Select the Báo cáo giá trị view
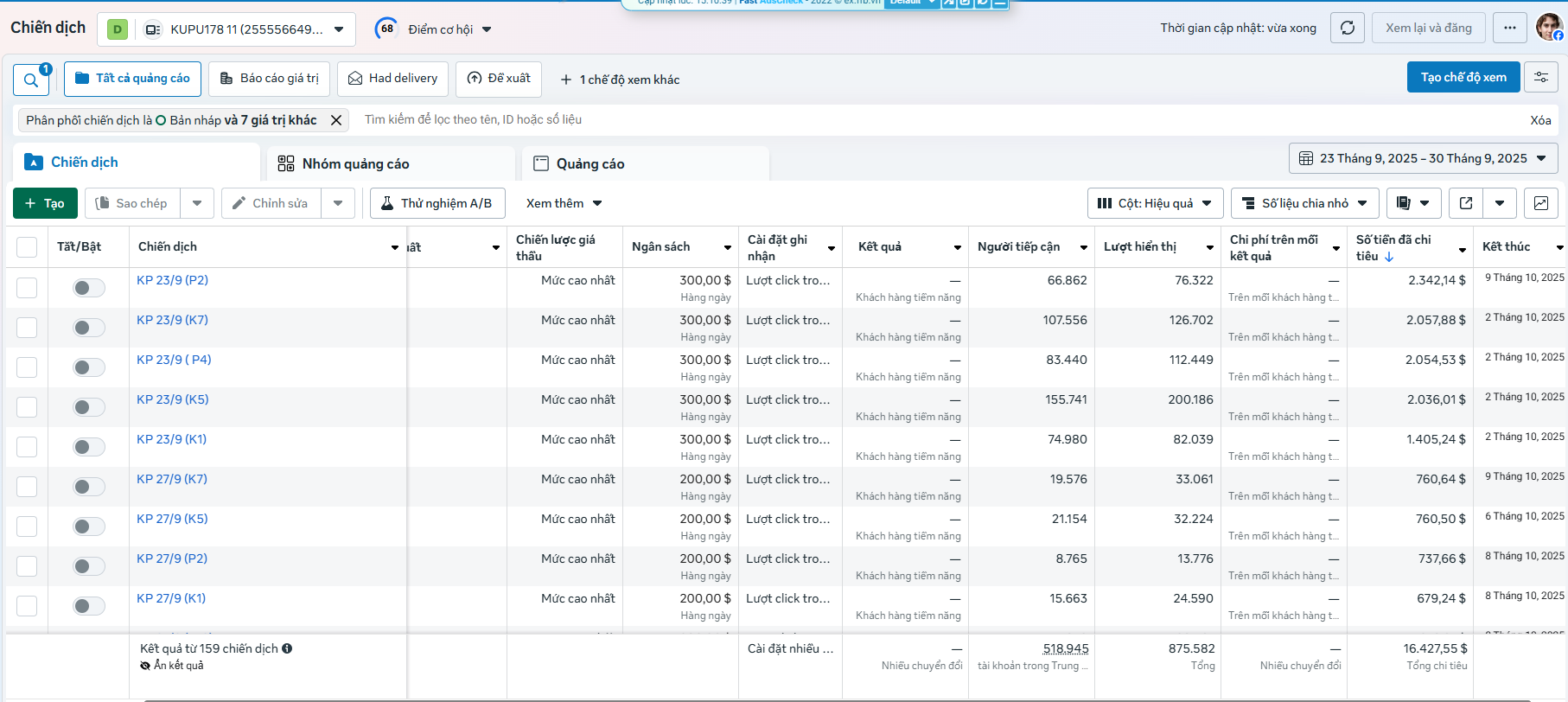Viewport: 1568px width, 702px height. (x=269, y=79)
